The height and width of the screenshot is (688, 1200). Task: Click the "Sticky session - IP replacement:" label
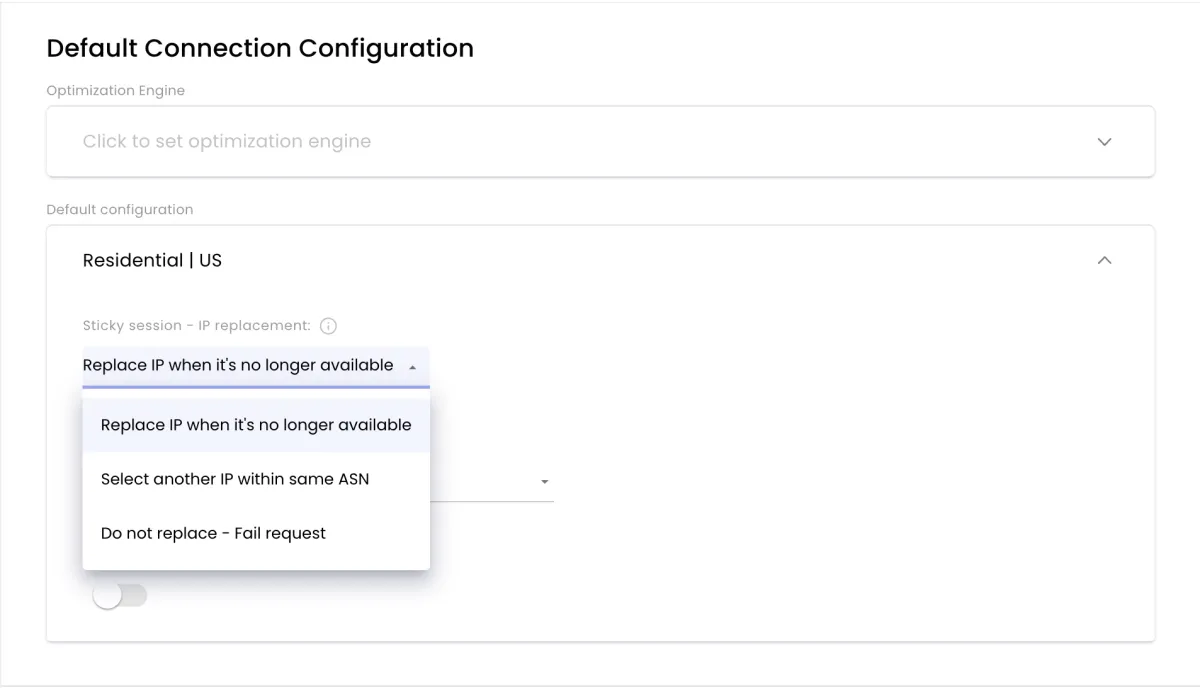(197, 326)
